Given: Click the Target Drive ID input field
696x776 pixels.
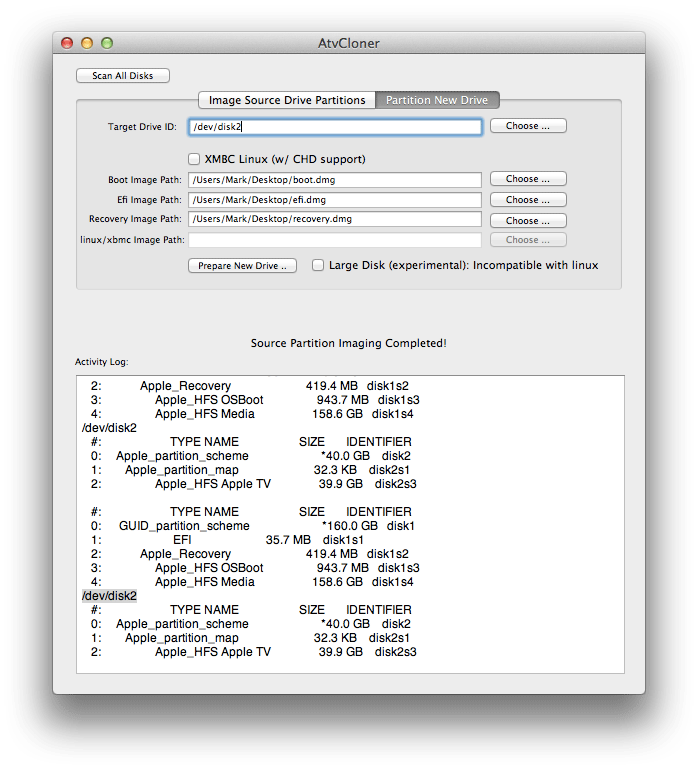Looking at the screenshot, I should (x=335, y=127).
